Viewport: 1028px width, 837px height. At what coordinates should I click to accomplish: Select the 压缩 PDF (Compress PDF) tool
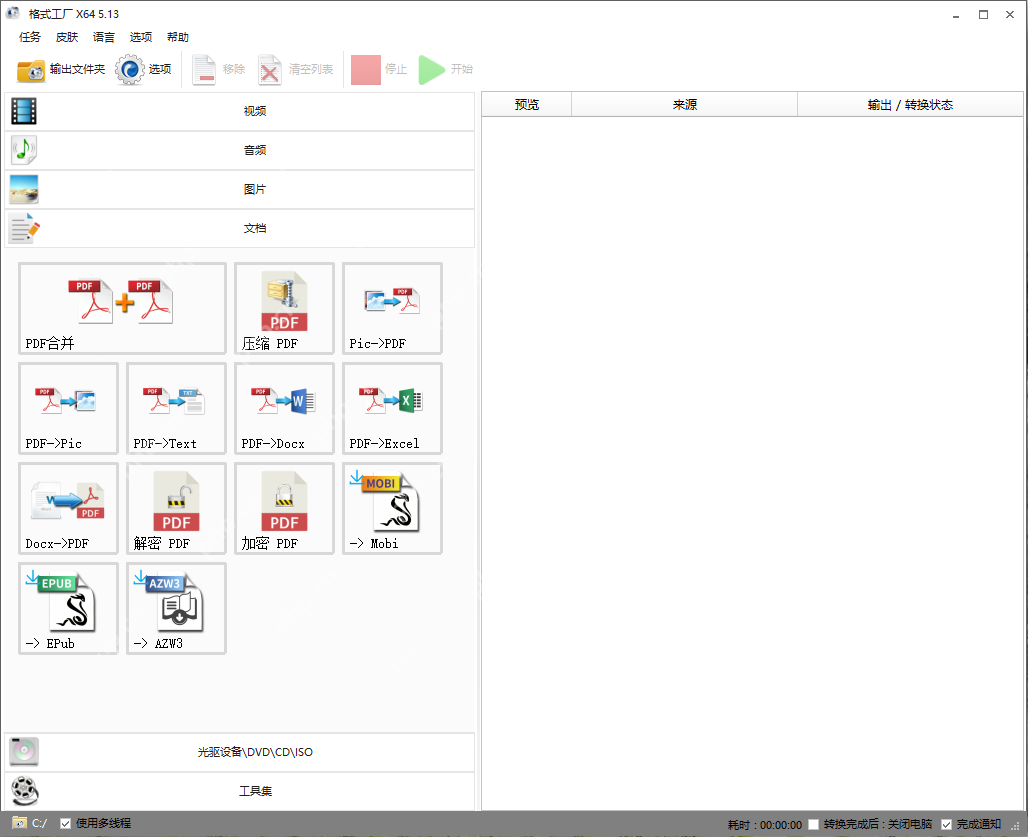click(x=283, y=308)
